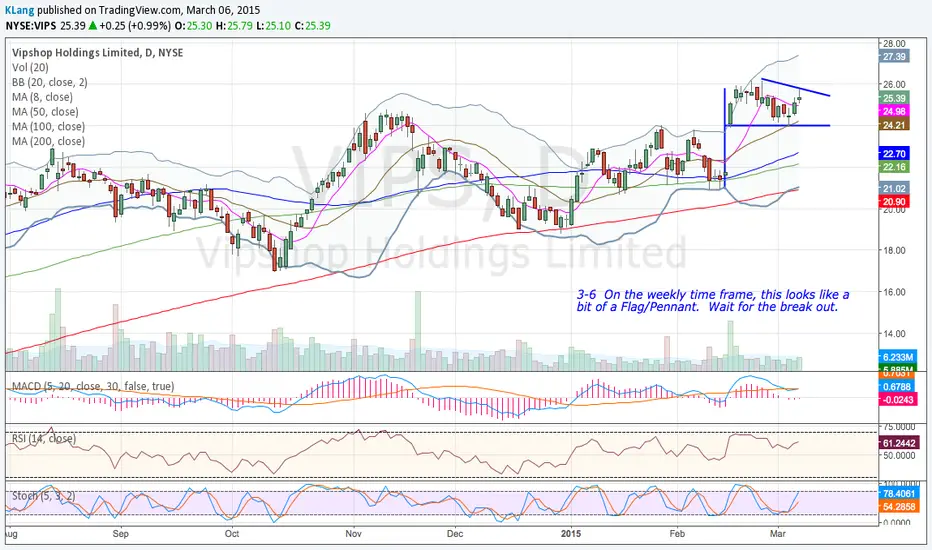This screenshot has width=932, height=550.
Task: Click the green 25.39 last-price axis tag
Action: pyautogui.click(x=894, y=99)
